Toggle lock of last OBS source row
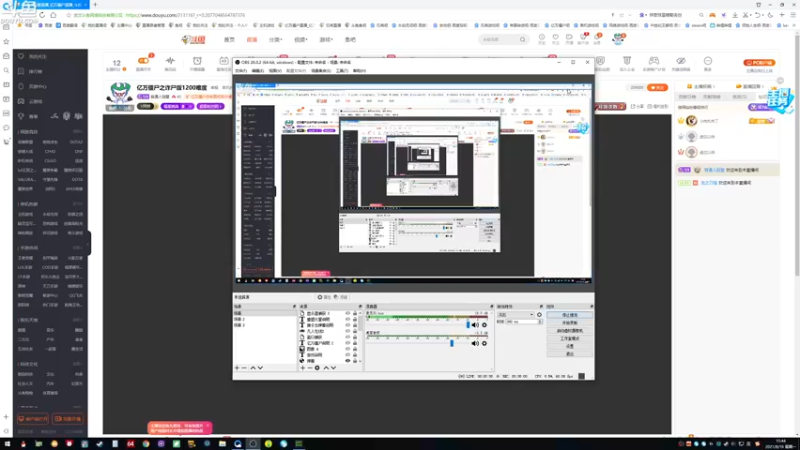800x450 pixels. click(x=355, y=361)
